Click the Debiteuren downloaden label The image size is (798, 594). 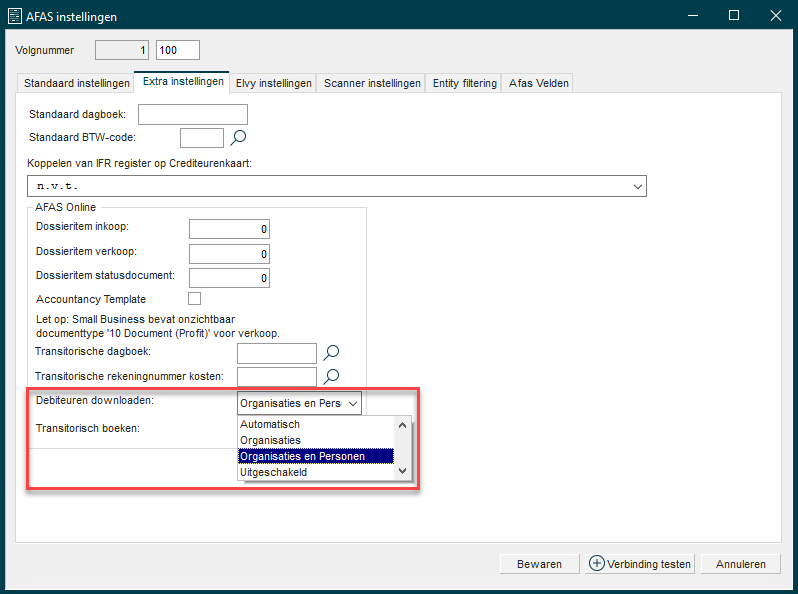[95, 401]
